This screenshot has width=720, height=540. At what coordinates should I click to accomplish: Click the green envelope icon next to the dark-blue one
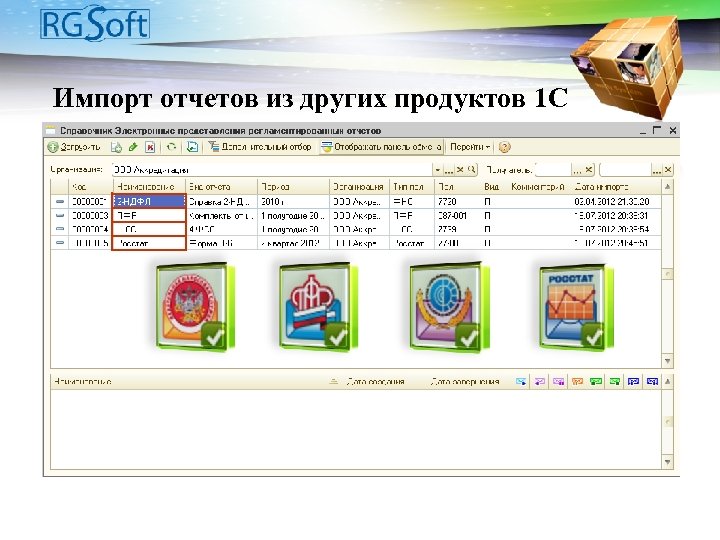click(x=615, y=381)
